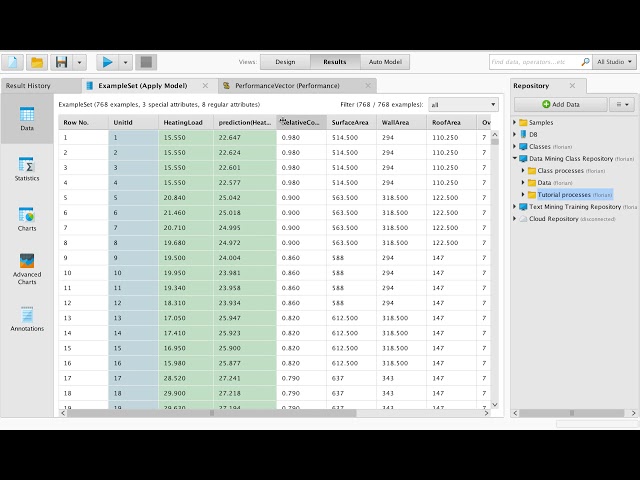Click the magnifier search icon

click(x=585, y=62)
